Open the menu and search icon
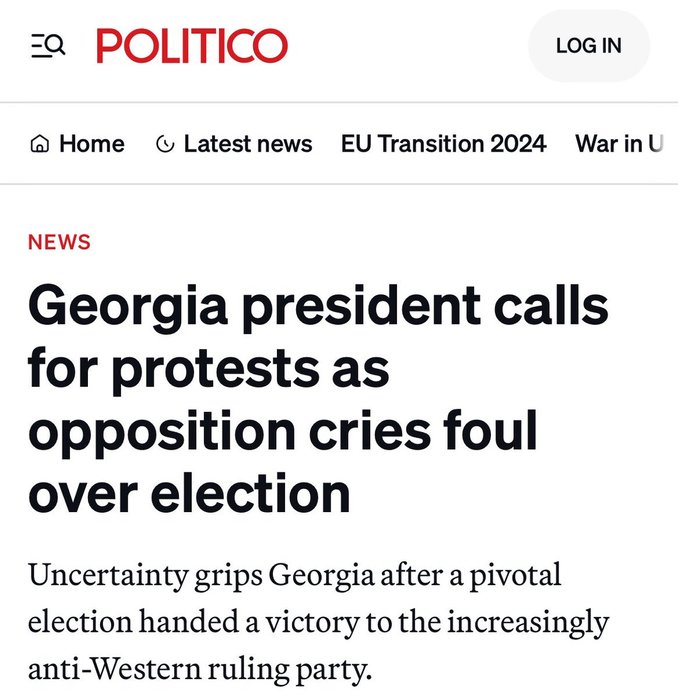This screenshot has height=700, width=678. (48, 45)
